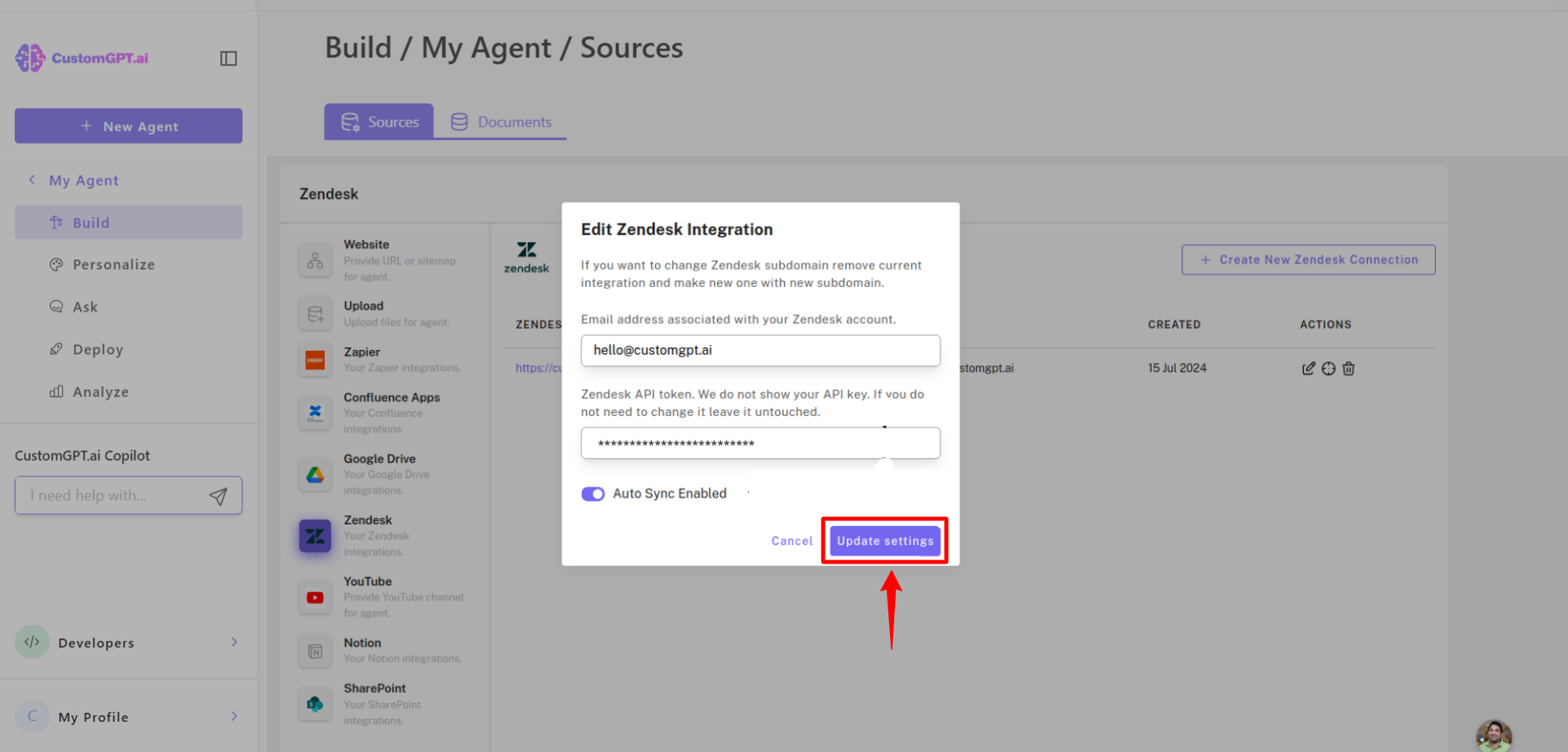The width and height of the screenshot is (1568, 752).
Task: Click the Zendesk logo in the panel
Action: point(527,257)
